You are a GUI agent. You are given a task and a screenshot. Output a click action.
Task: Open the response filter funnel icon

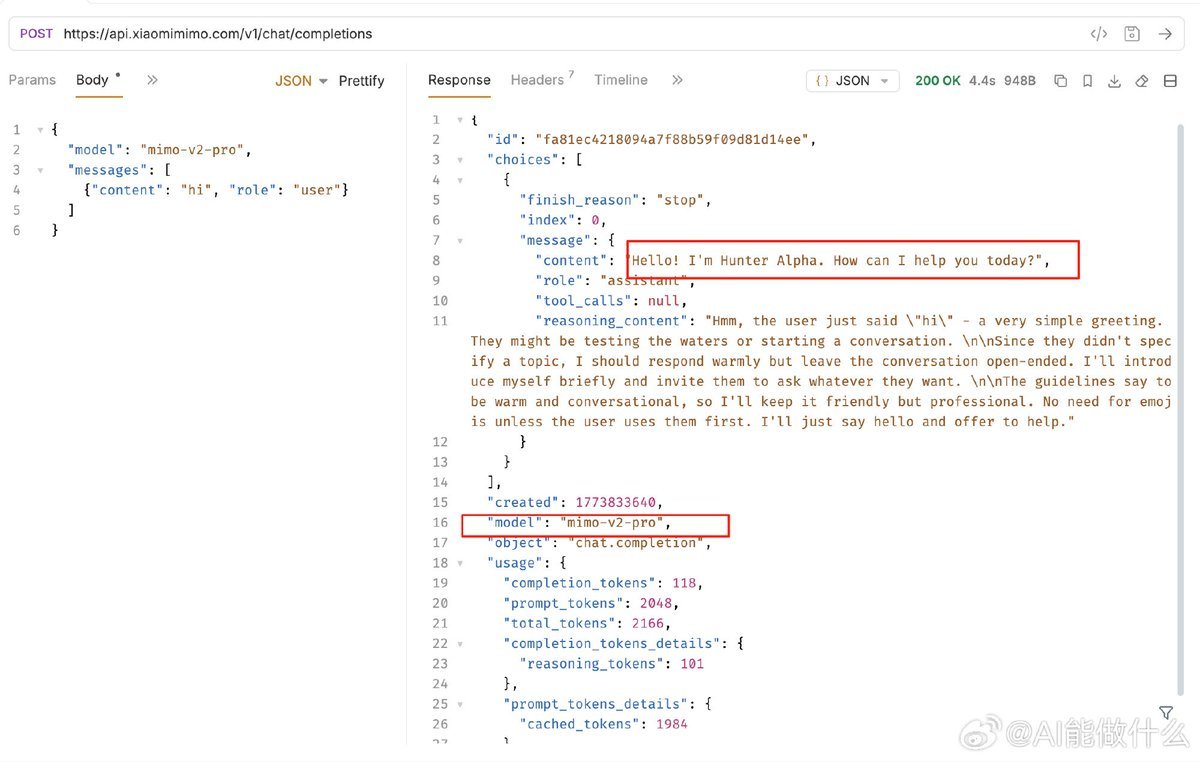click(1166, 712)
